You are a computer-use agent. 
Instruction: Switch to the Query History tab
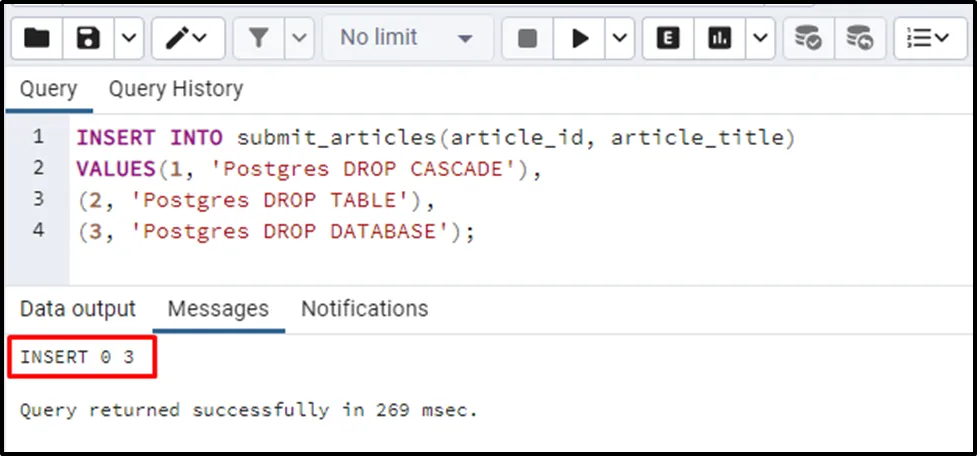[x=175, y=89]
